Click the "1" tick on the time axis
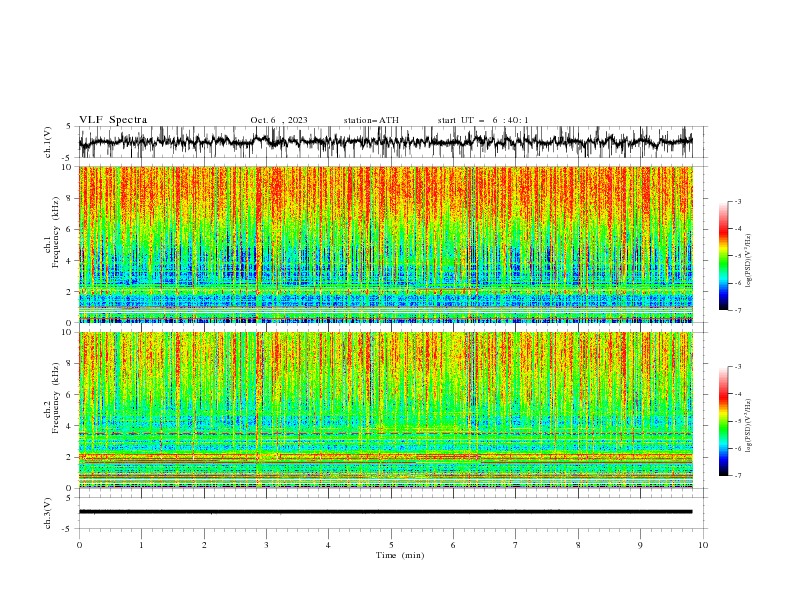Screen dimensions: 792x612 click(x=141, y=545)
